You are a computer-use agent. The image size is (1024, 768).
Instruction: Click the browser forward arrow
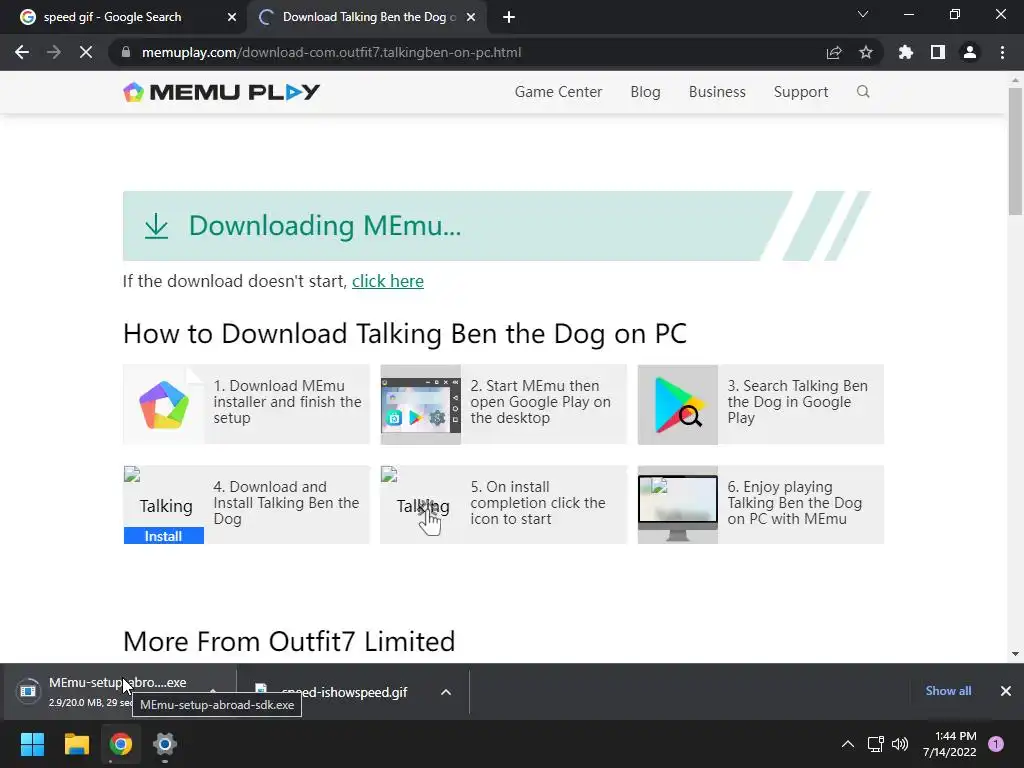tap(54, 52)
